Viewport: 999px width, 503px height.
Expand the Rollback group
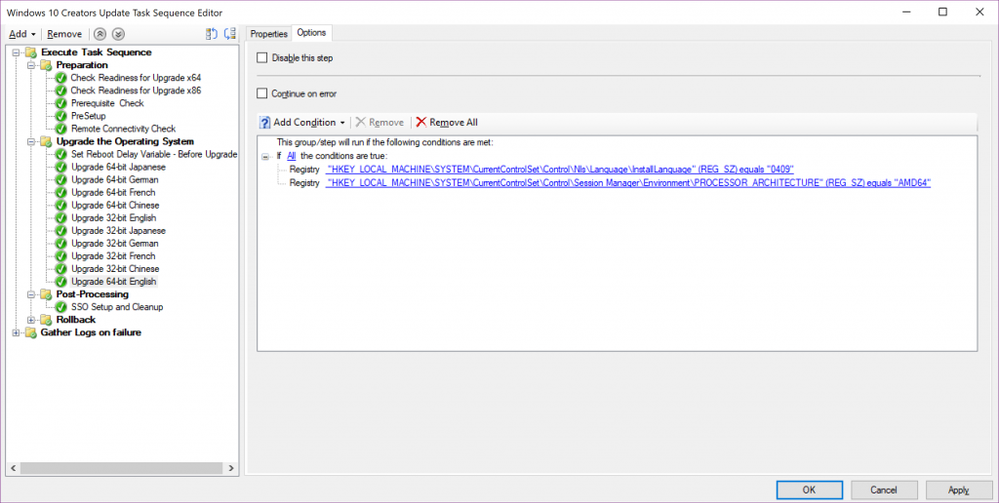pyautogui.click(x=31, y=320)
